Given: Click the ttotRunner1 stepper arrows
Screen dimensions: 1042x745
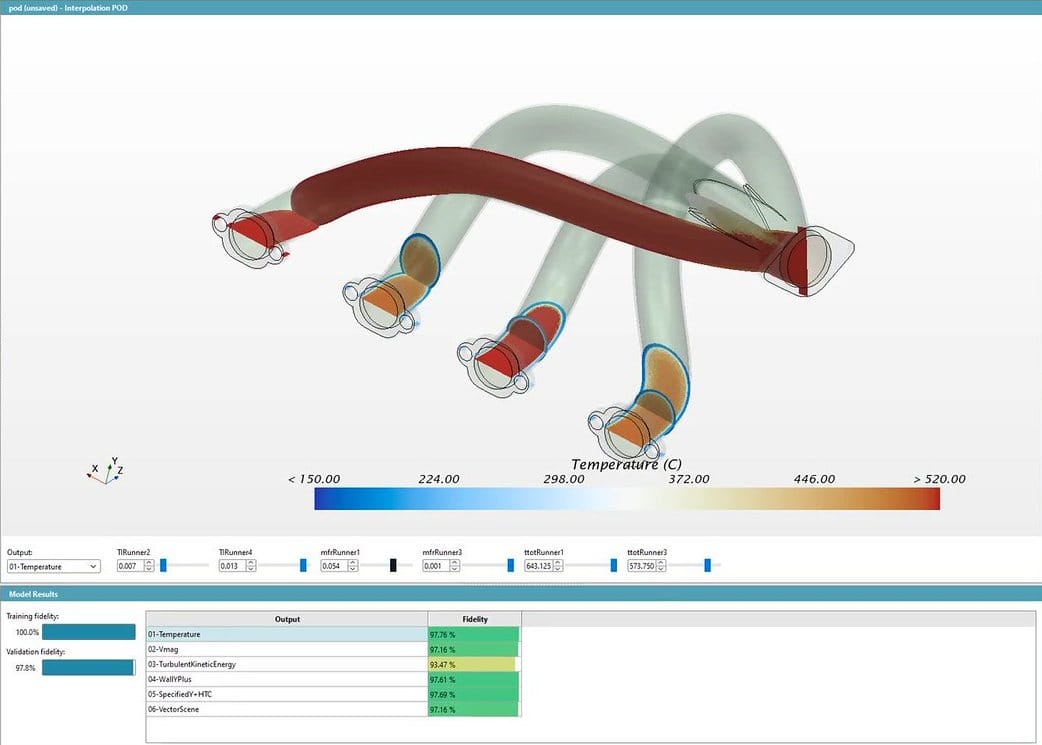Looking at the screenshot, I should [x=558, y=566].
